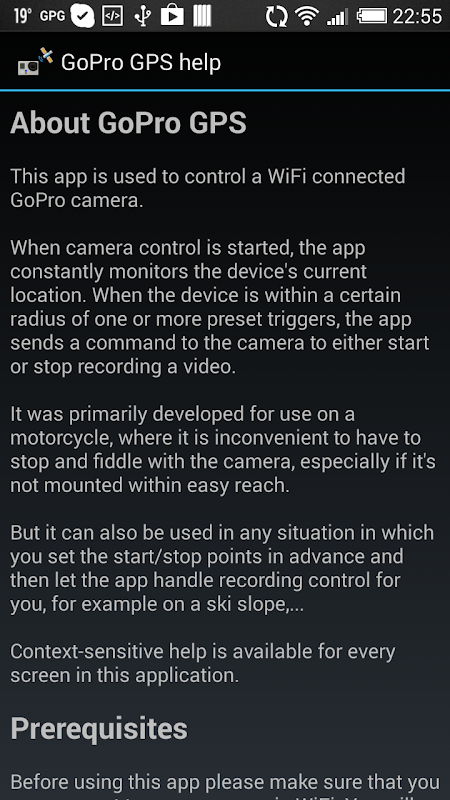Tap the USB connection status icon
This screenshot has width=450, height=800.
coord(142,16)
